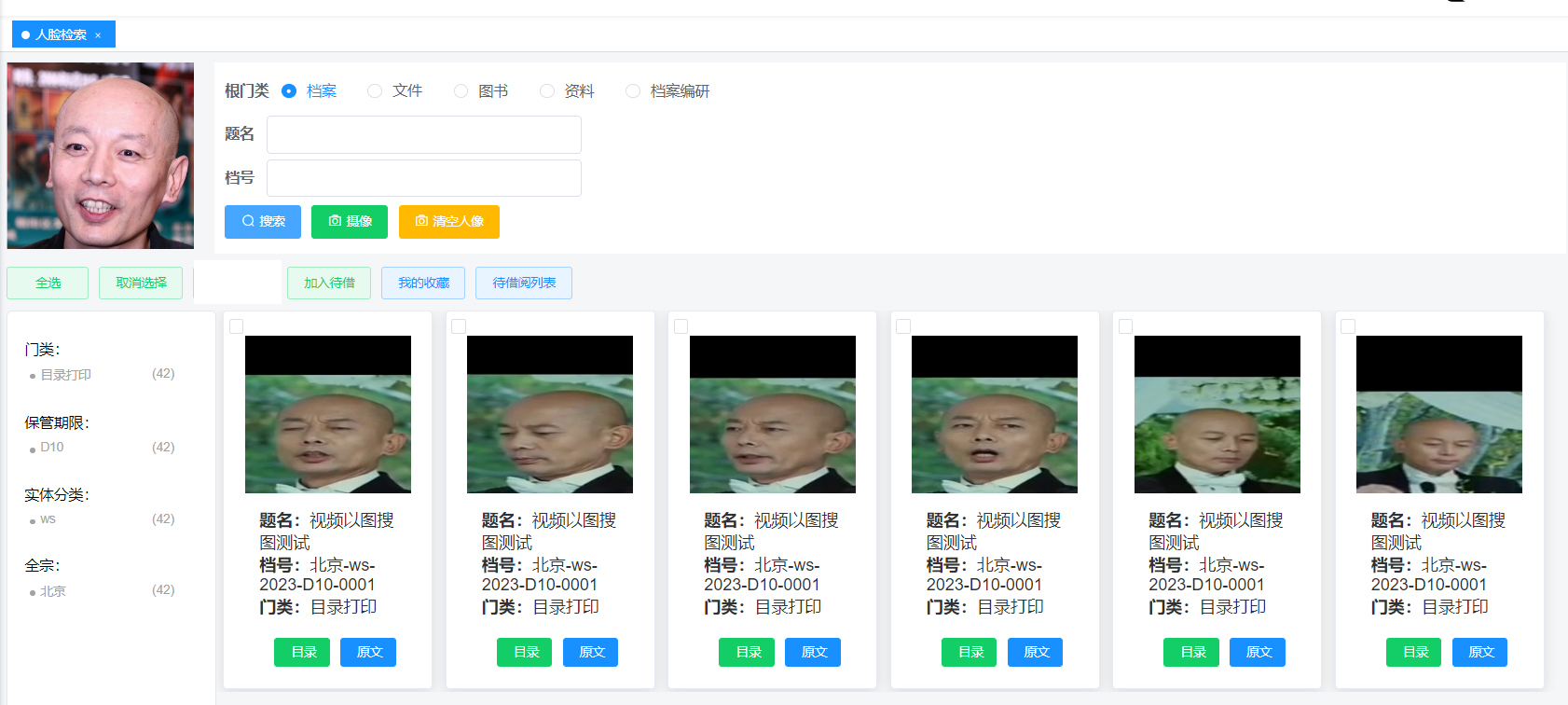Click the 加入待借 button
The image size is (1568, 705).
click(329, 283)
